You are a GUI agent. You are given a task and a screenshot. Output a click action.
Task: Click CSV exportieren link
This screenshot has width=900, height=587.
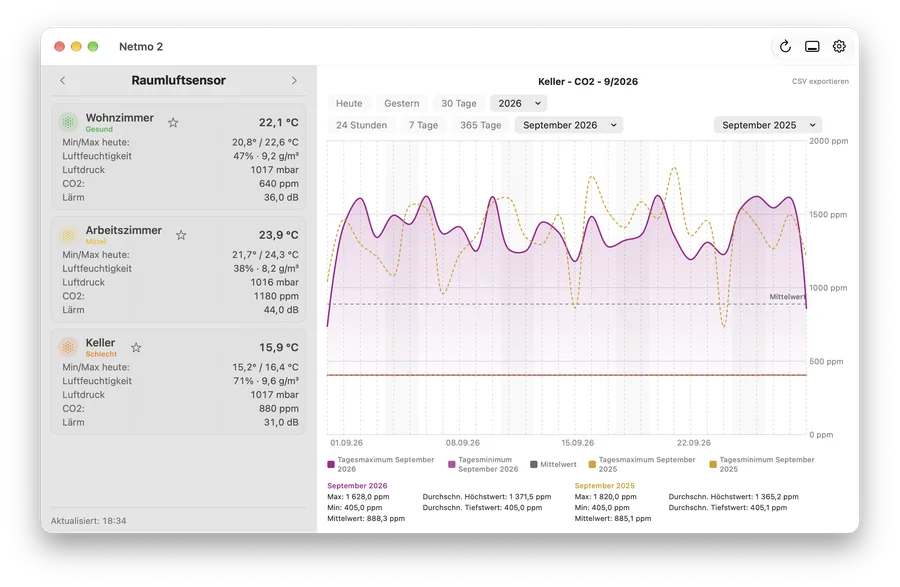[820, 81]
